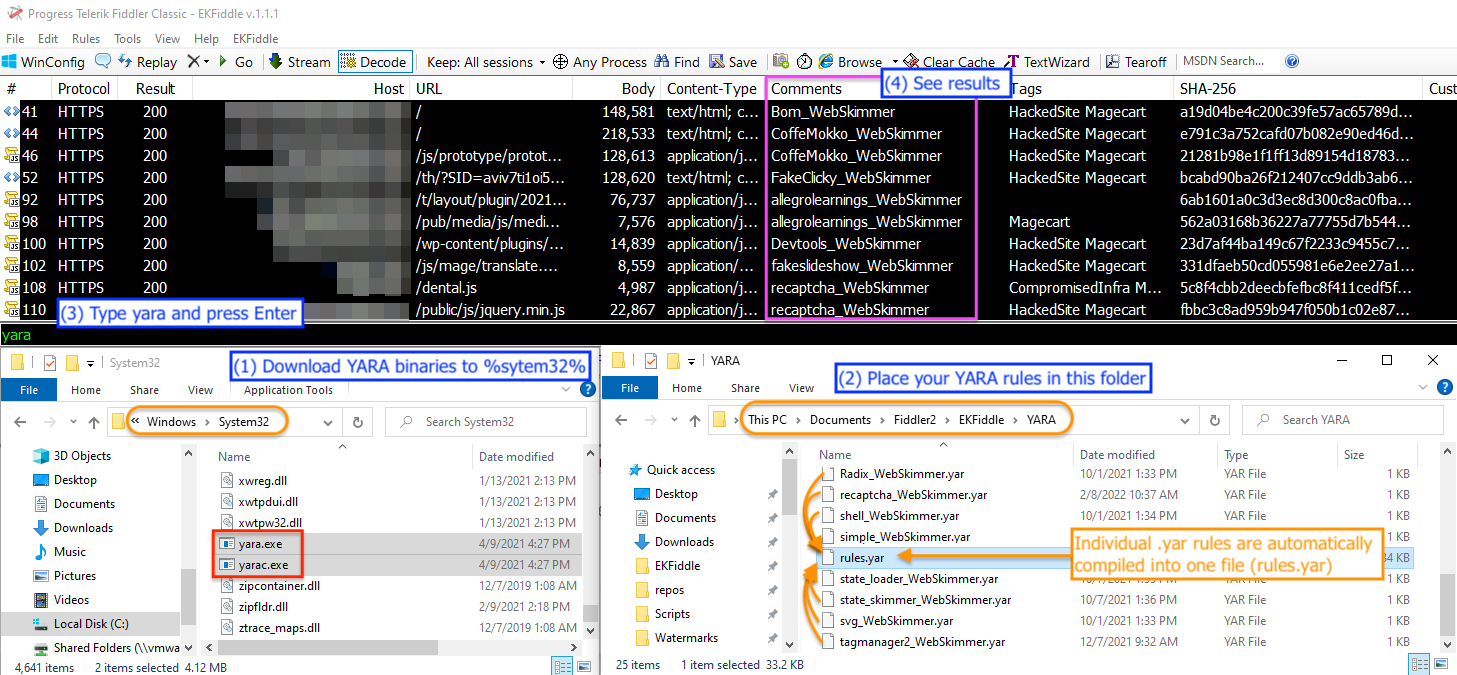Image resolution: width=1457 pixels, height=675 pixels.
Task: Select session 52 FakeClicky_WebSkimmer row
Action: (x=728, y=178)
